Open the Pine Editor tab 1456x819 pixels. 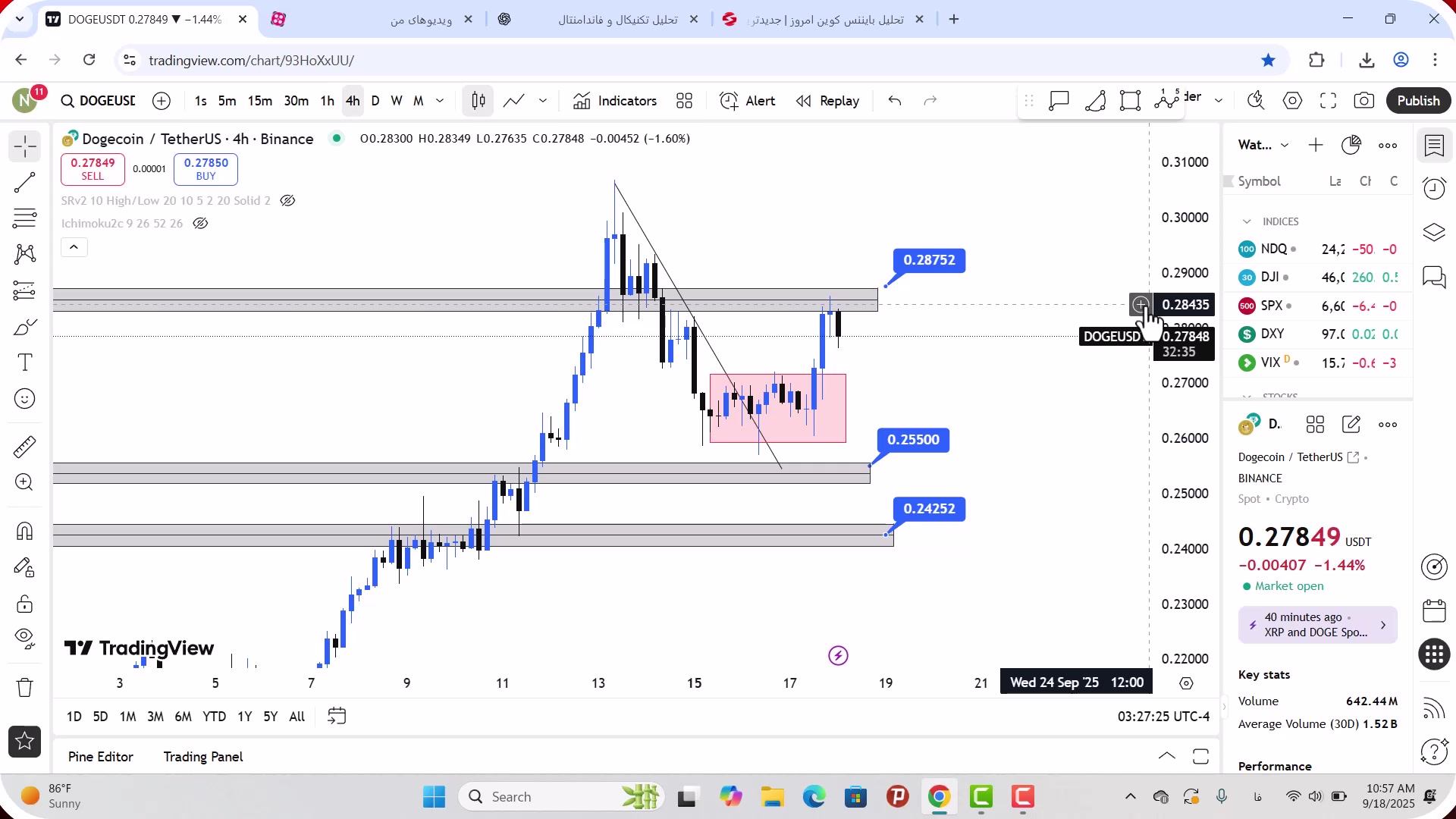point(100,757)
